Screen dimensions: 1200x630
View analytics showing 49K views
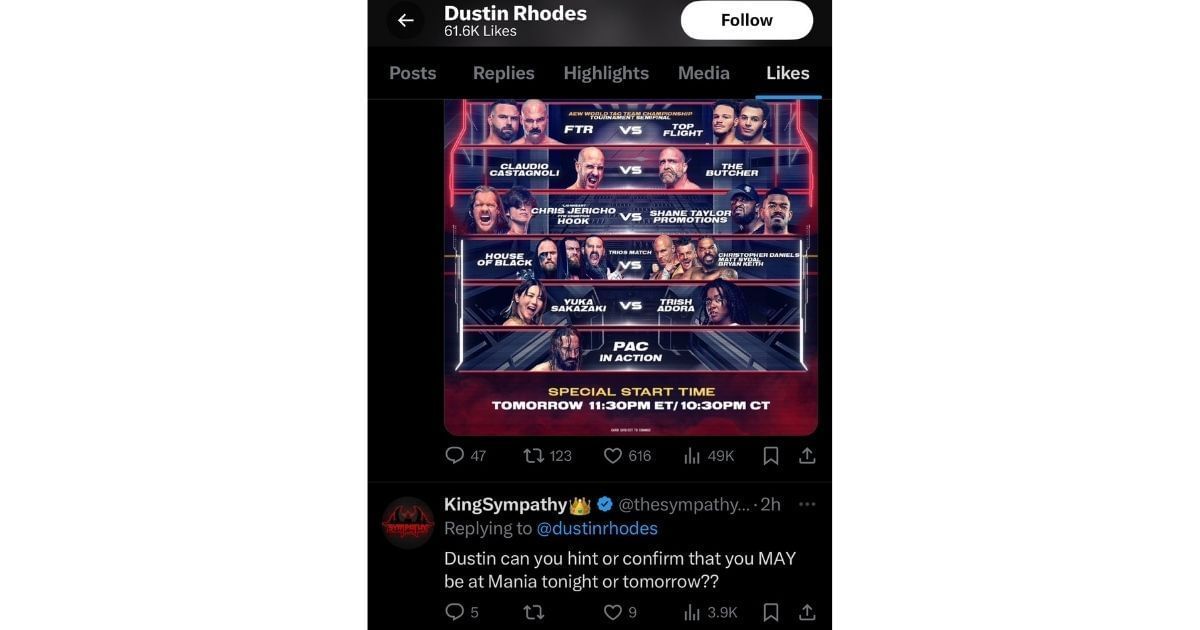[709, 456]
